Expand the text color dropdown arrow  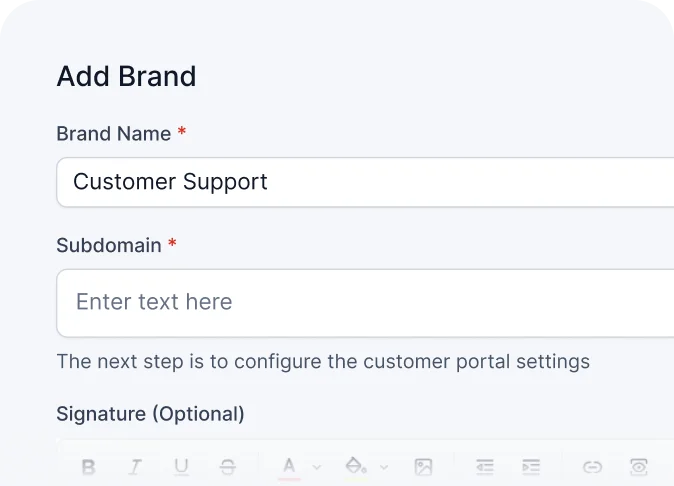(316, 467)
